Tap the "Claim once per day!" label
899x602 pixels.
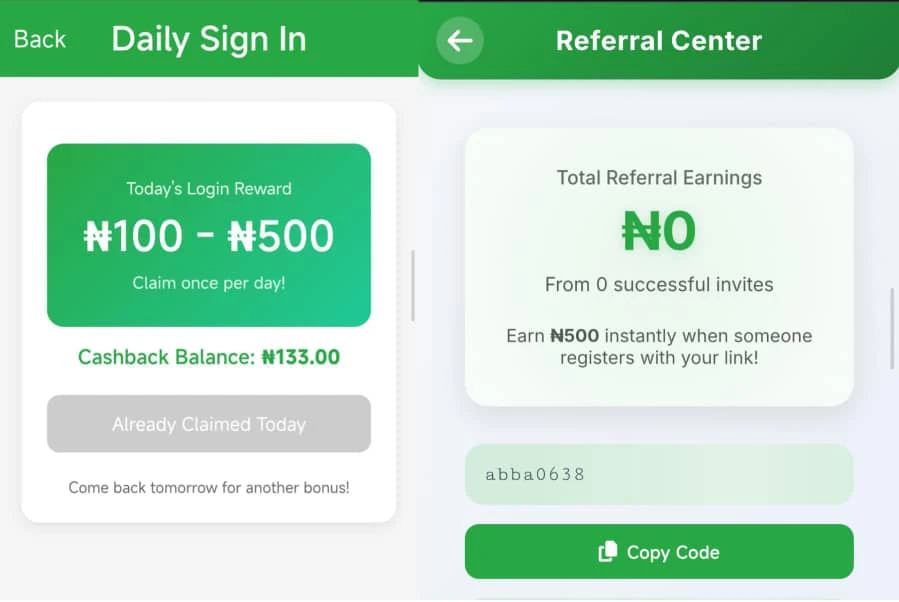tap(208, 283)
